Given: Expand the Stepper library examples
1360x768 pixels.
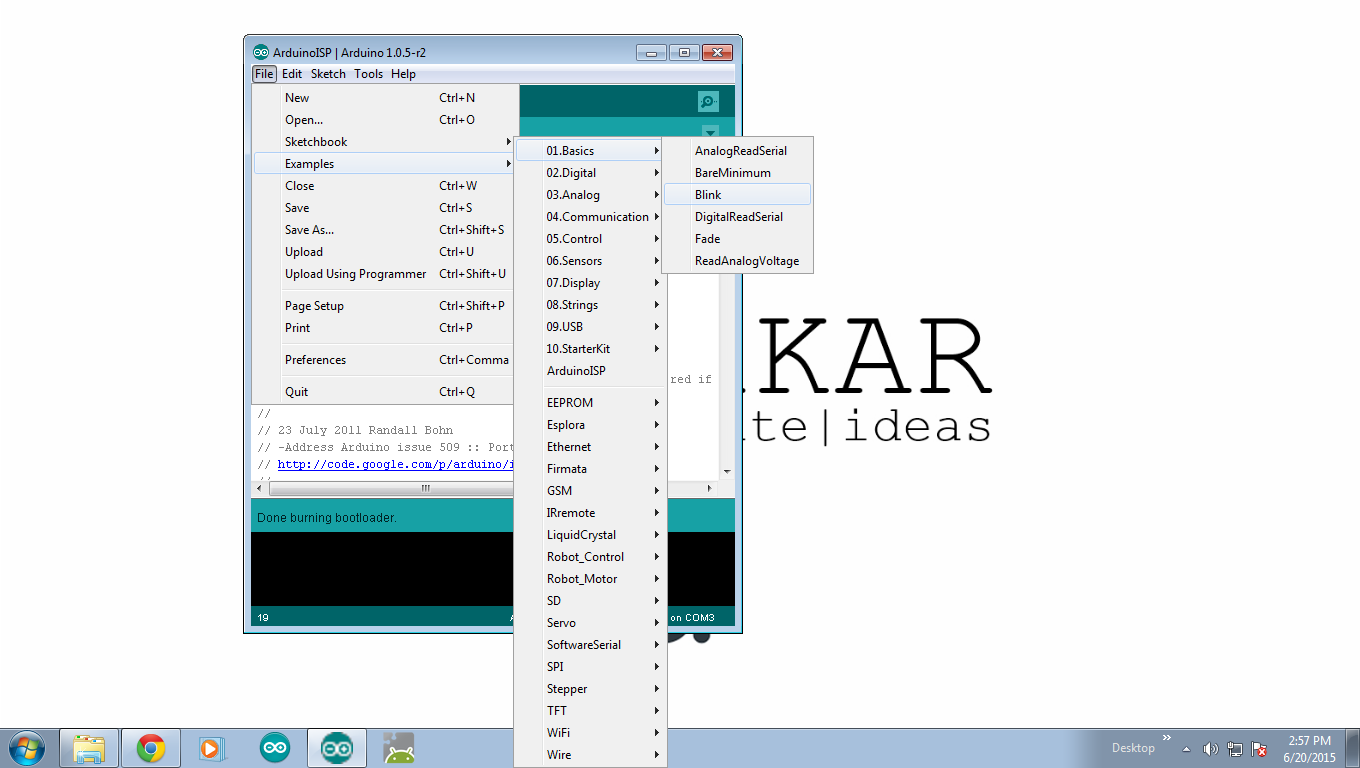Looking at the screenshot, I should click(x=590, y=689).
